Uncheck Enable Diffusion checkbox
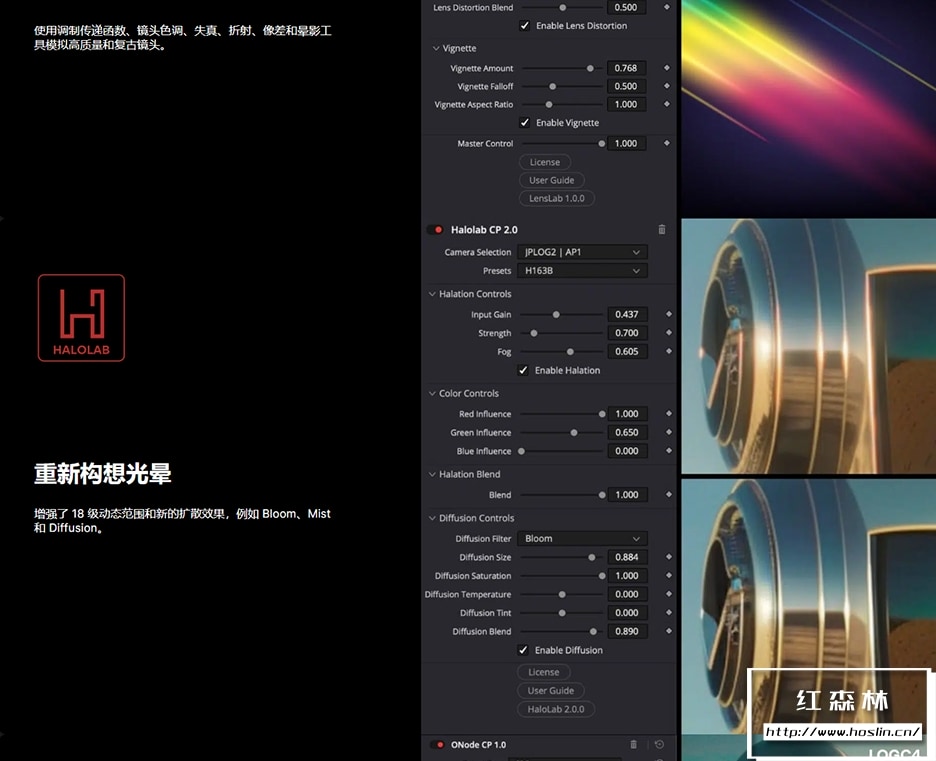 tap(523, 650)
